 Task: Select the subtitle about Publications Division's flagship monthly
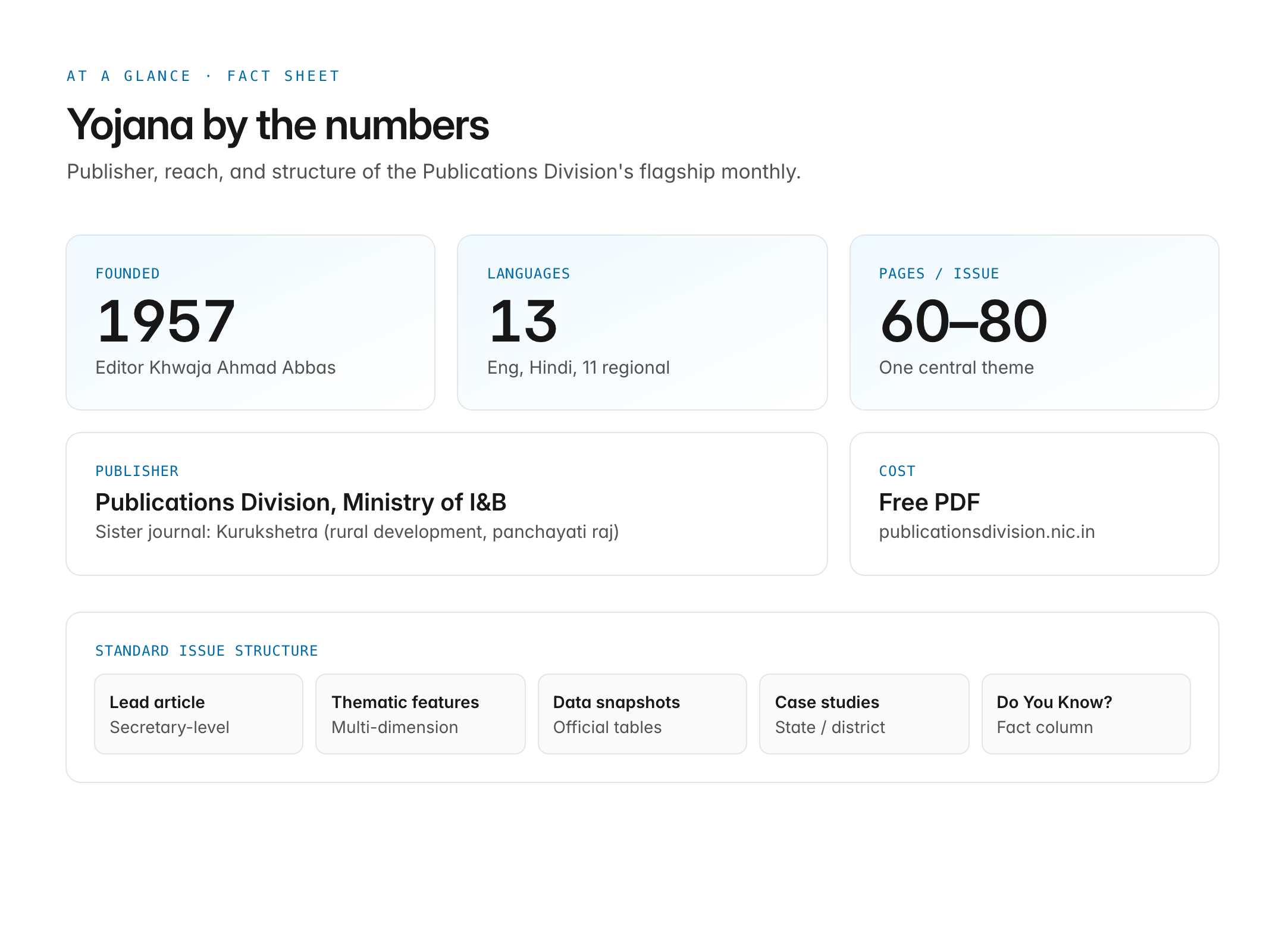tap(434, 171)
